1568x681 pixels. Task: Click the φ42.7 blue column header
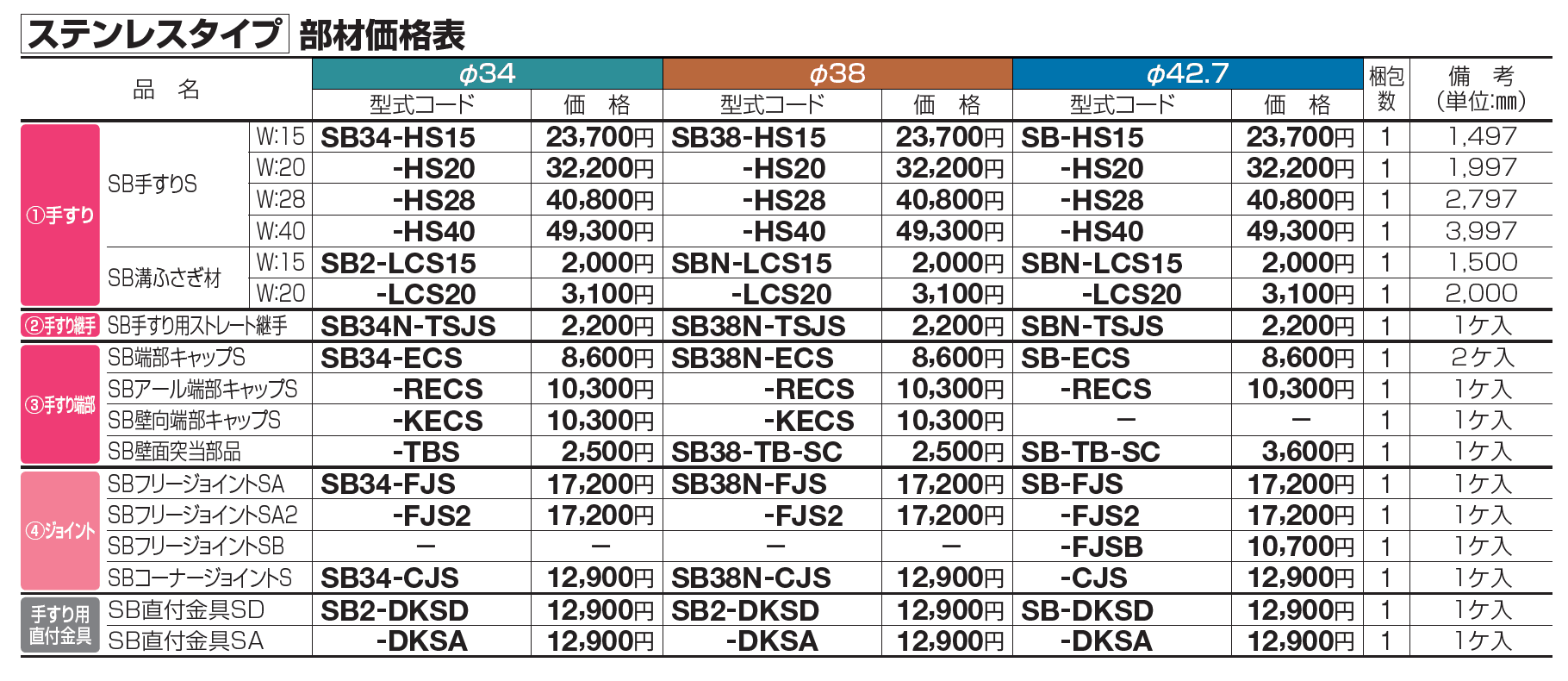[1186, 74]
